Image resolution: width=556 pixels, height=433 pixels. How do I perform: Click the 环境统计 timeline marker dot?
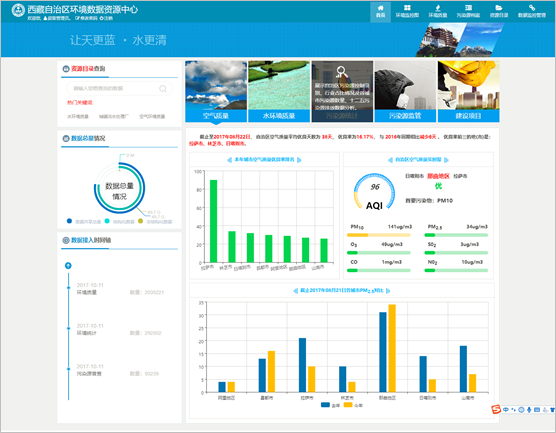(x=68, y=328)
